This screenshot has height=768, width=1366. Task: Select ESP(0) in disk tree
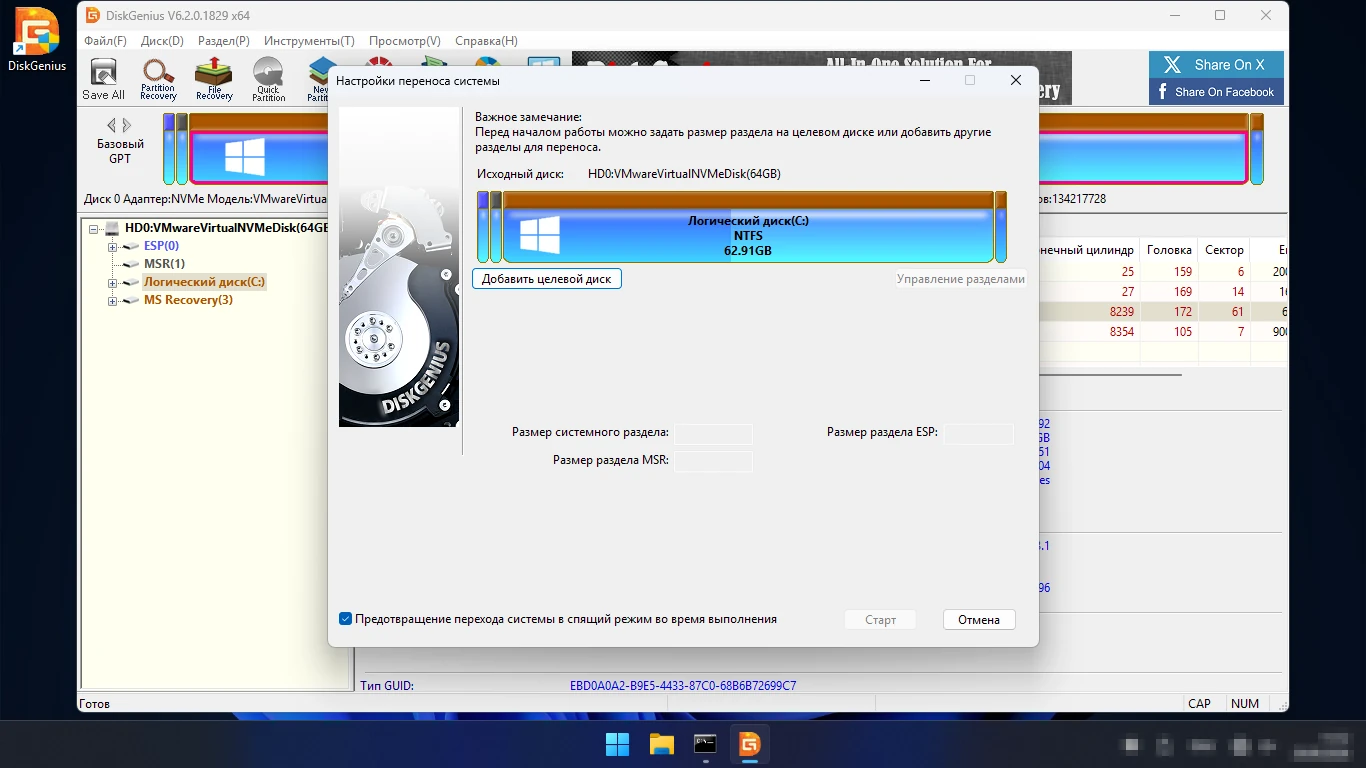click(x=161, y=246)
